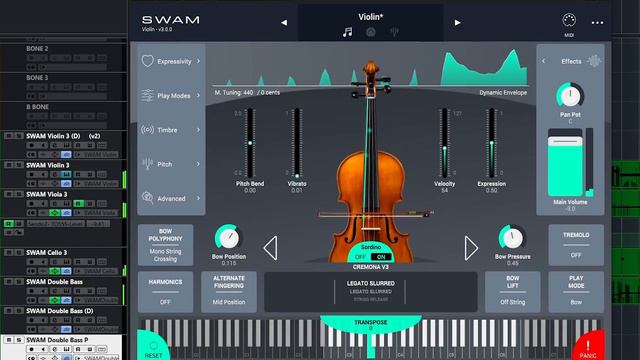Open the MIDI settings icon
The image size is (640, 360).
point(569,20)
